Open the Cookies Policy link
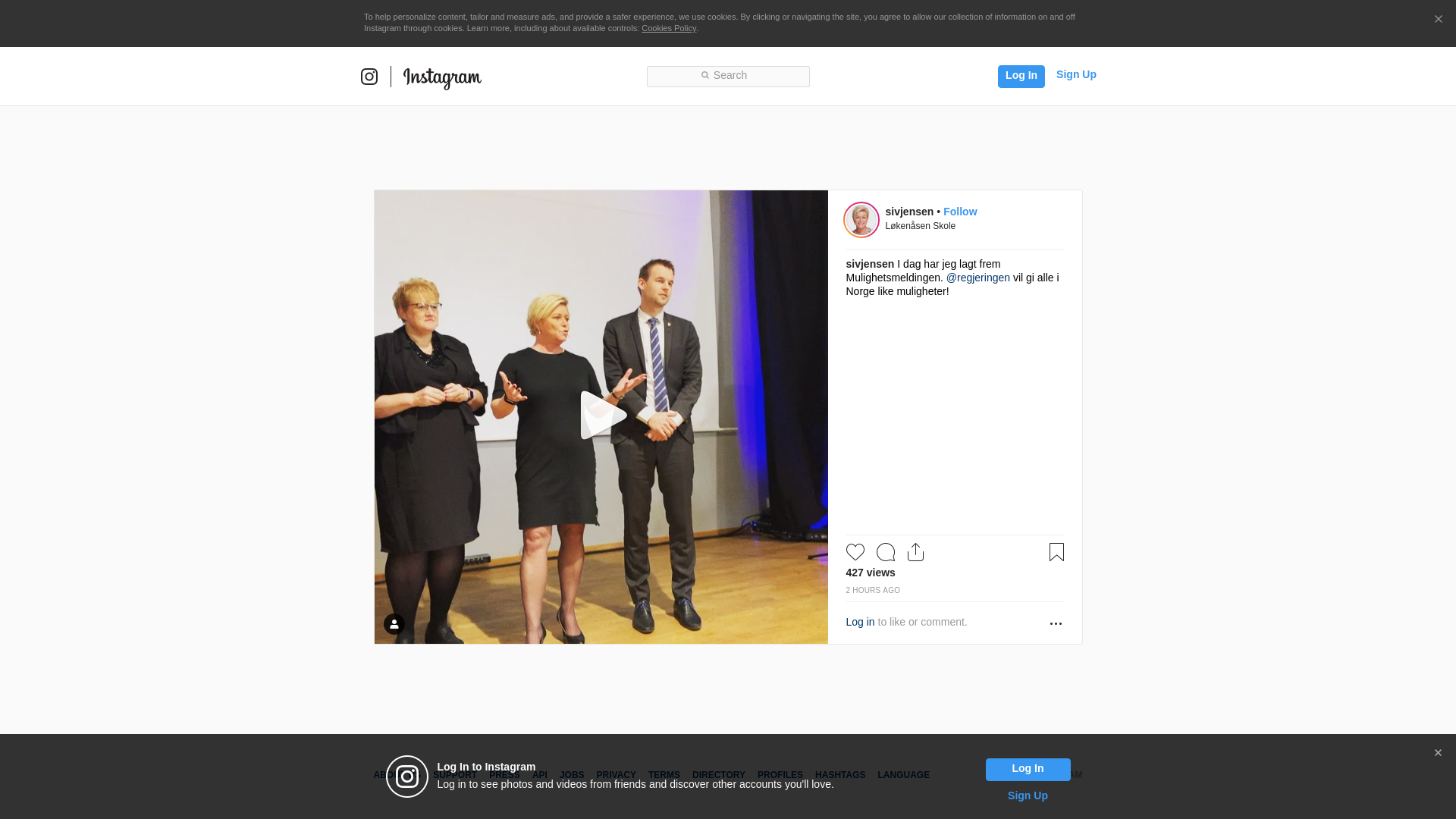 click(x=669, y=28)
